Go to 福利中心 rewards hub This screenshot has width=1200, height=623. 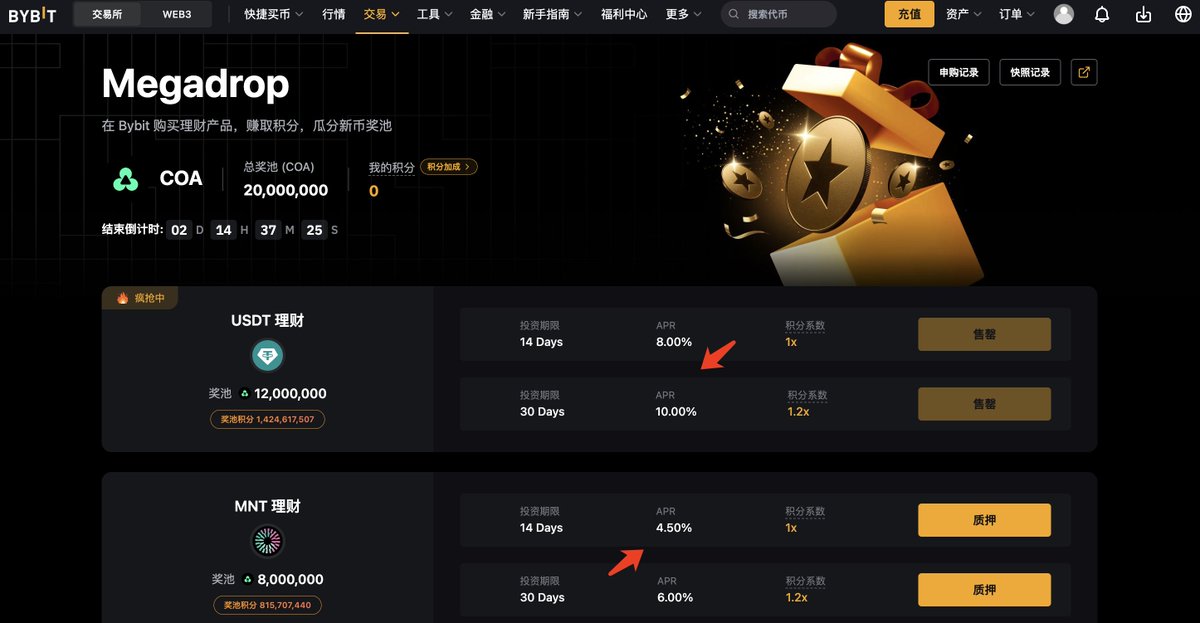[624, 14]
